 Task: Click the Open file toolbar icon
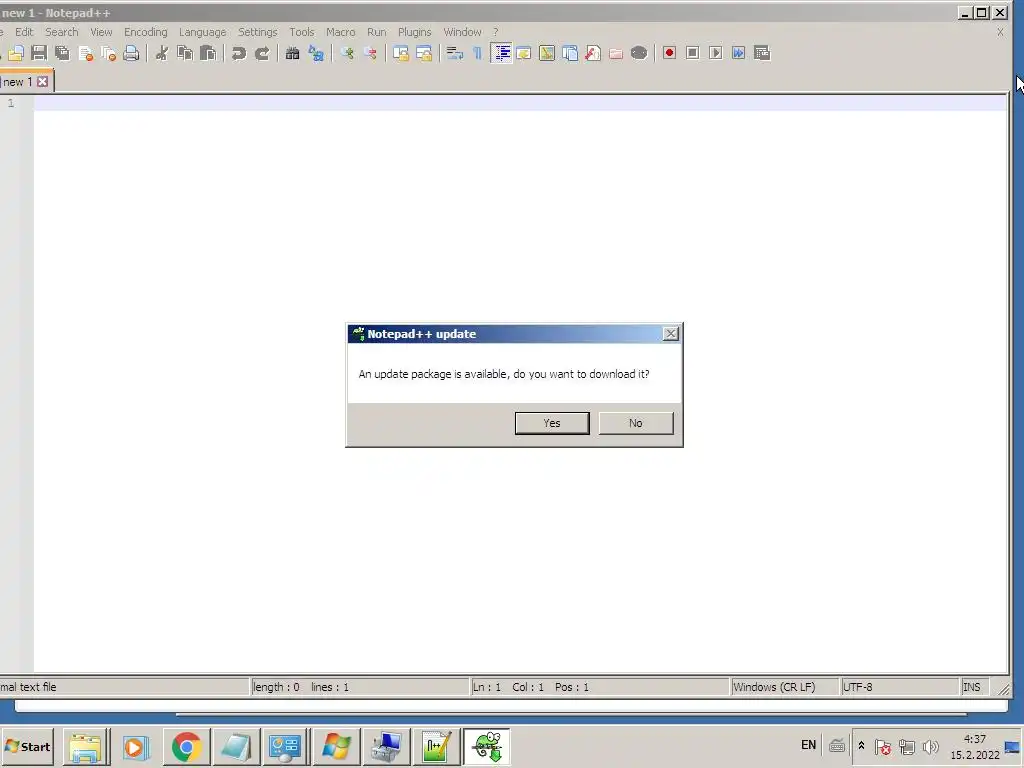tap(16, 53)
